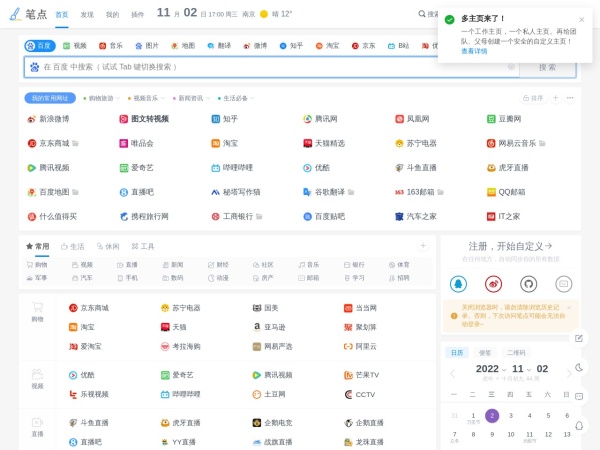Image resolution: width=600 pixels, height=450 pixels.
Task: Switch to 首页 top tab
Action: [62, 15]
